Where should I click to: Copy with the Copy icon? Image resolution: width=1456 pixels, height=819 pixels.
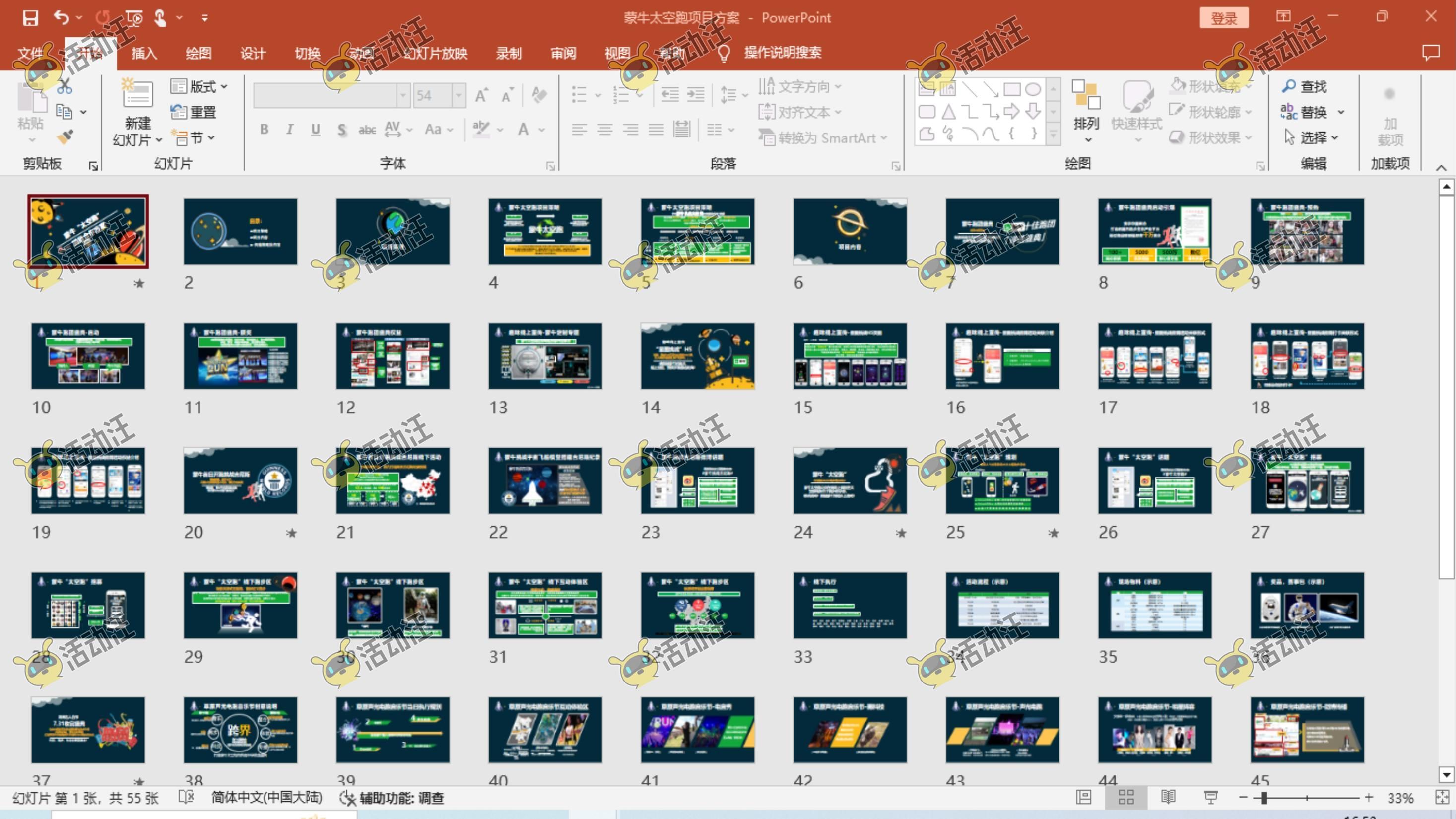[x=65, y=112]
